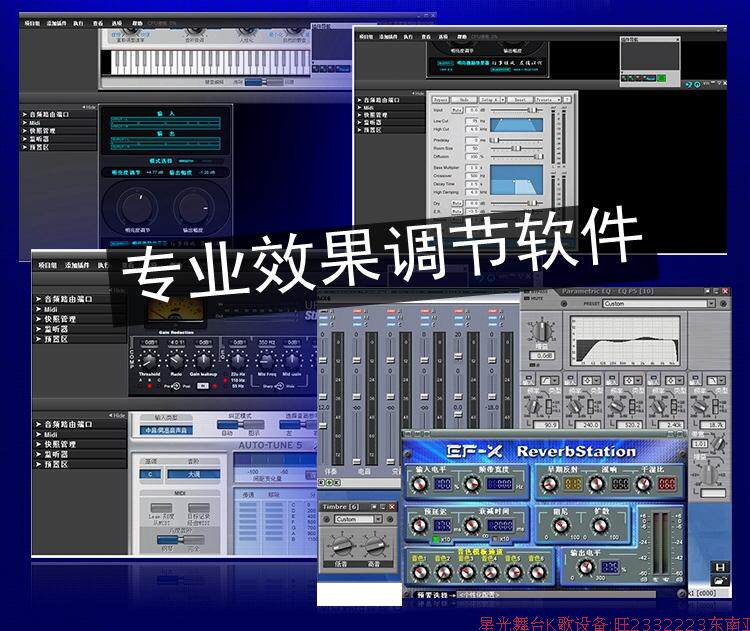Image resolution: width=750 pixels, height=631 pixels.
Task: Click the Parametric EQ frequency response graph
Action: click(x=625, y=340)
